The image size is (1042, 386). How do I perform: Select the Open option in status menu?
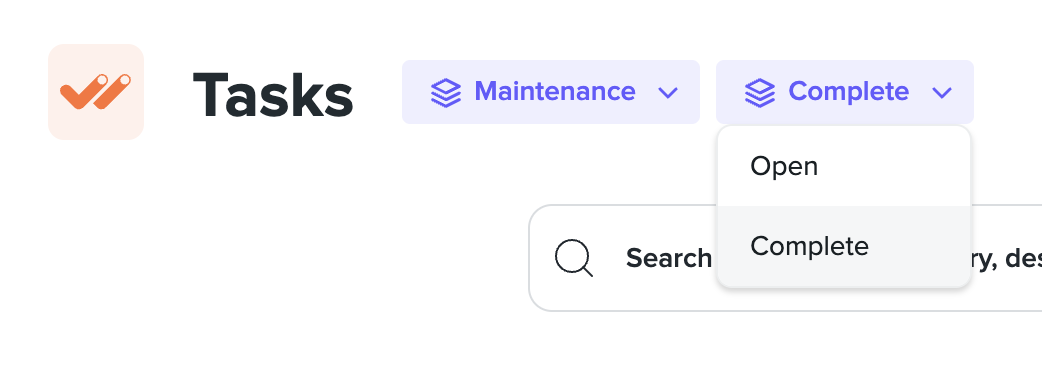(x=844, y=166)
